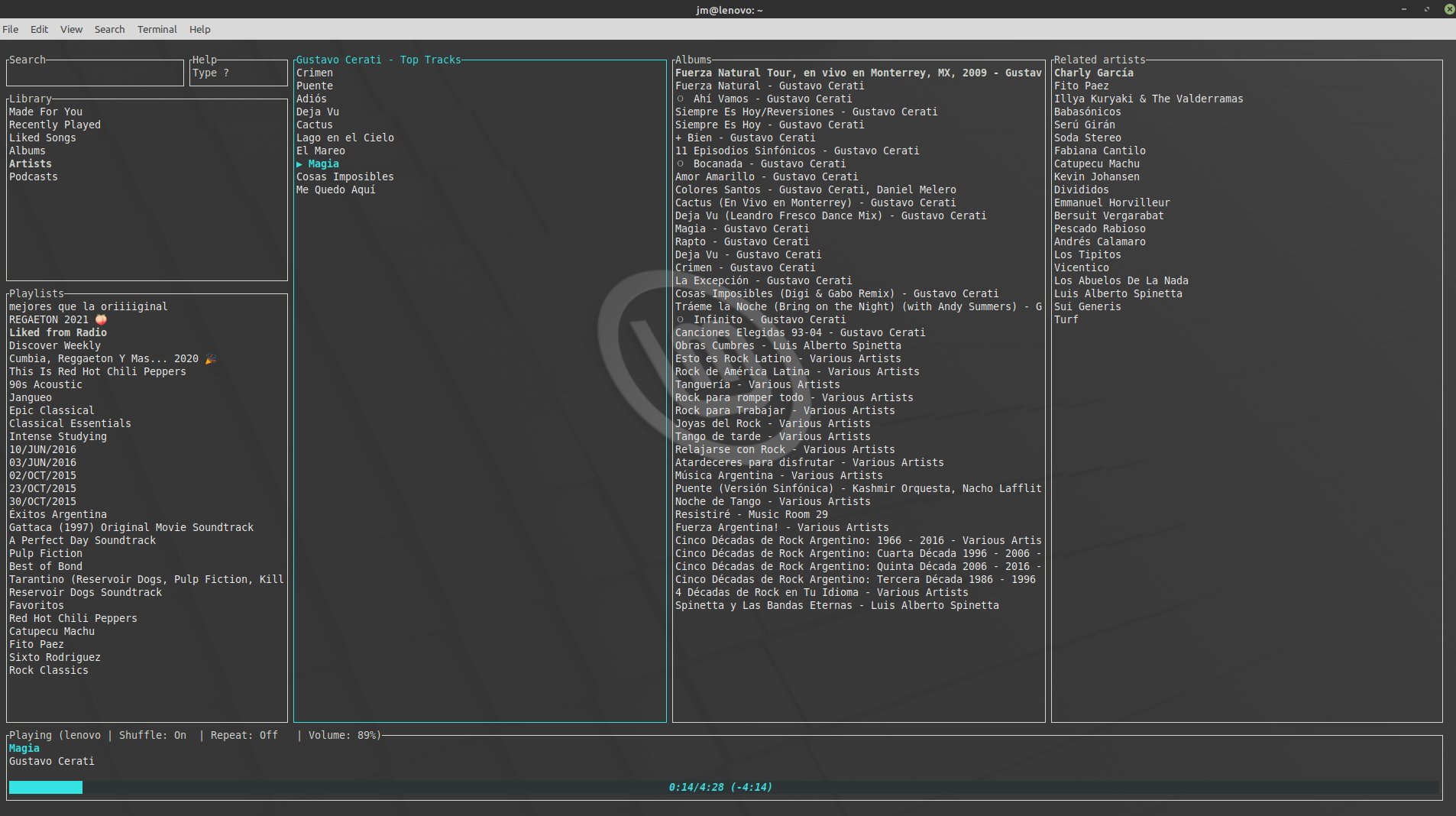
Task: Click the Help box showing Type ?
Action: (238, 73)
